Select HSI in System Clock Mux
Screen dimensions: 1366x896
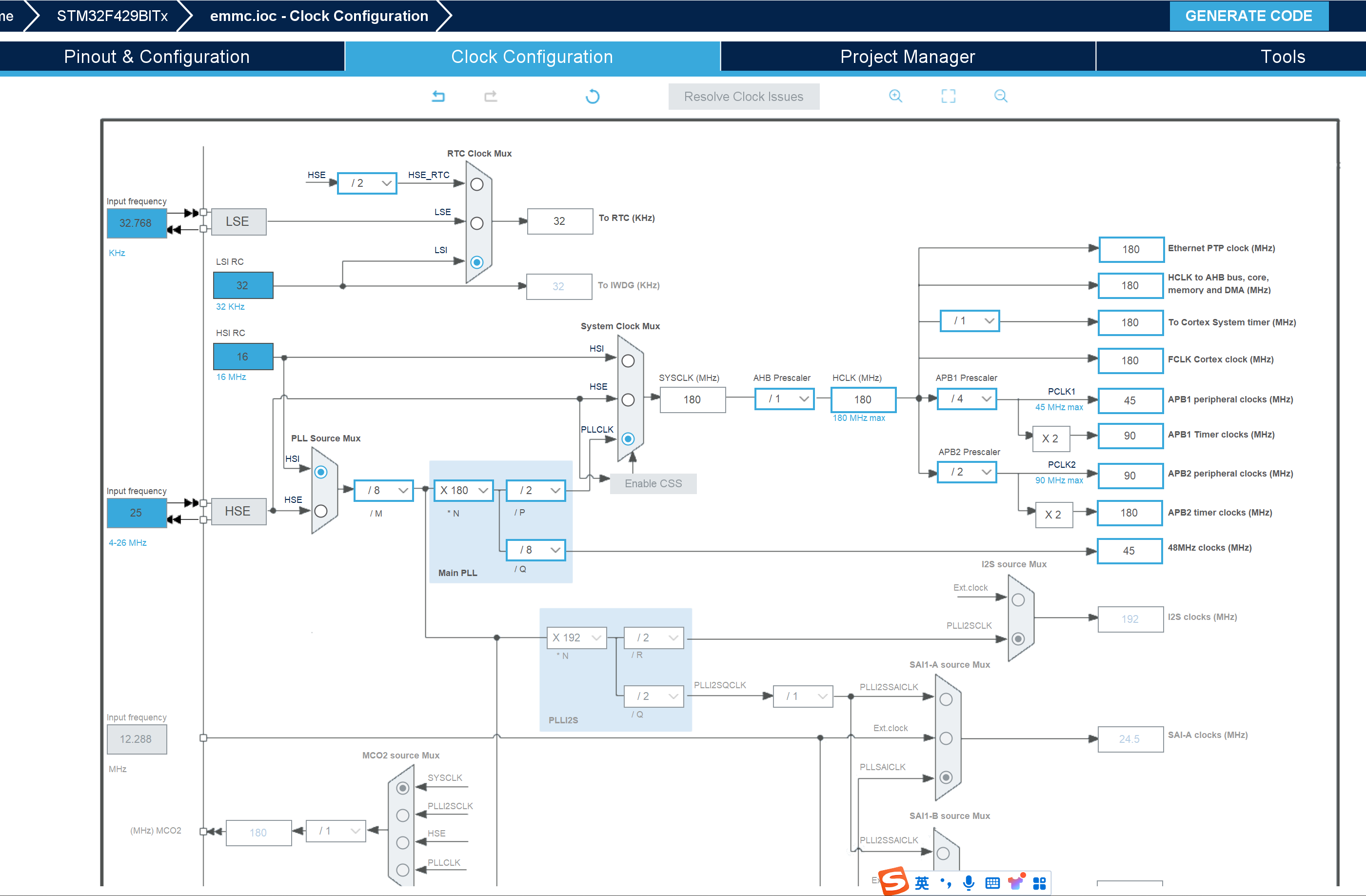629,361
